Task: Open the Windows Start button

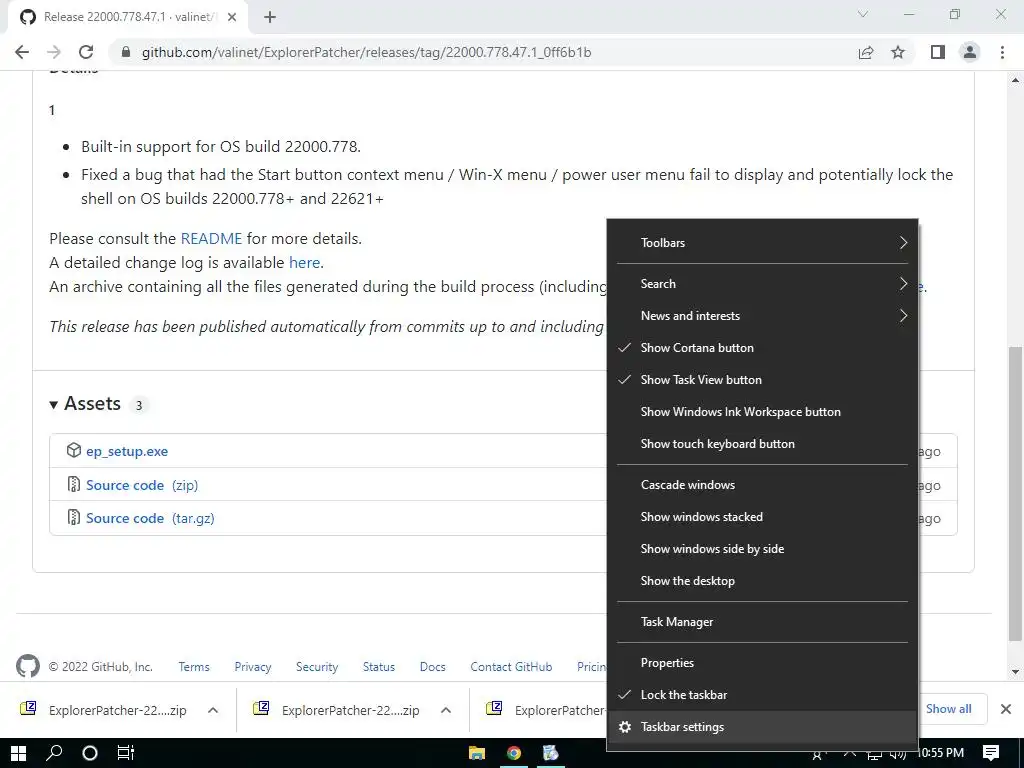Action: click(18, 753)
